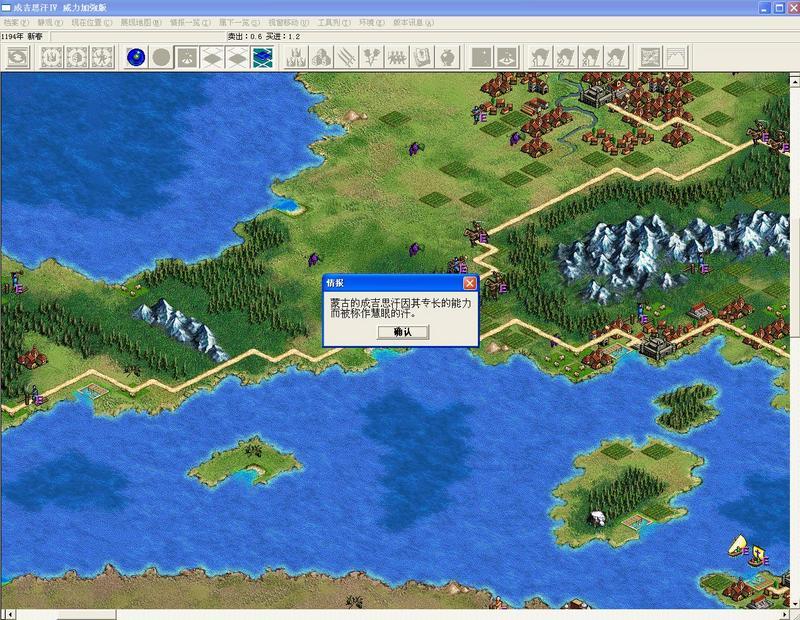
Task: Click the horizontal scrollbar right arrow
Action: 784,614
